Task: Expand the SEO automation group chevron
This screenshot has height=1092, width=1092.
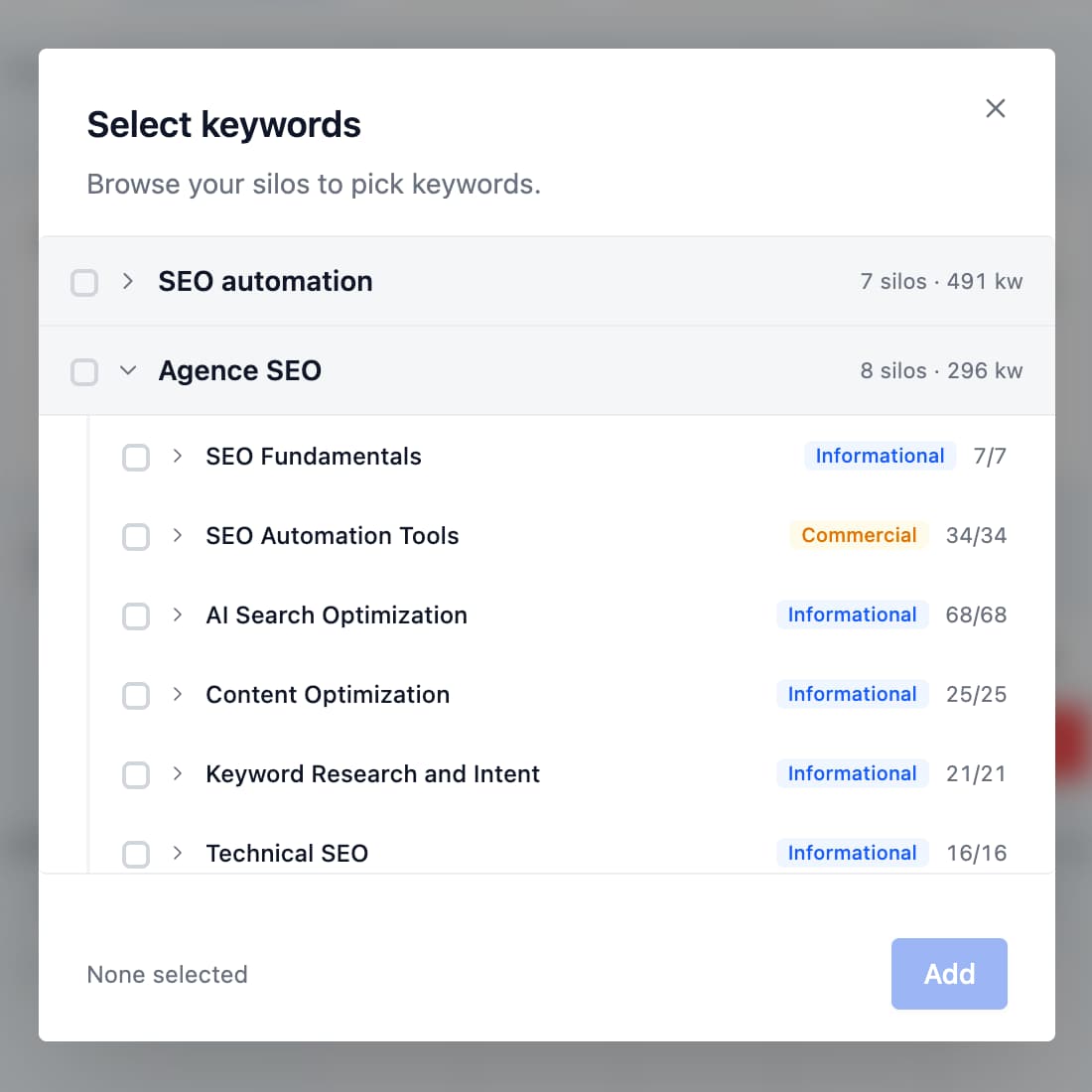Action: 128,281
